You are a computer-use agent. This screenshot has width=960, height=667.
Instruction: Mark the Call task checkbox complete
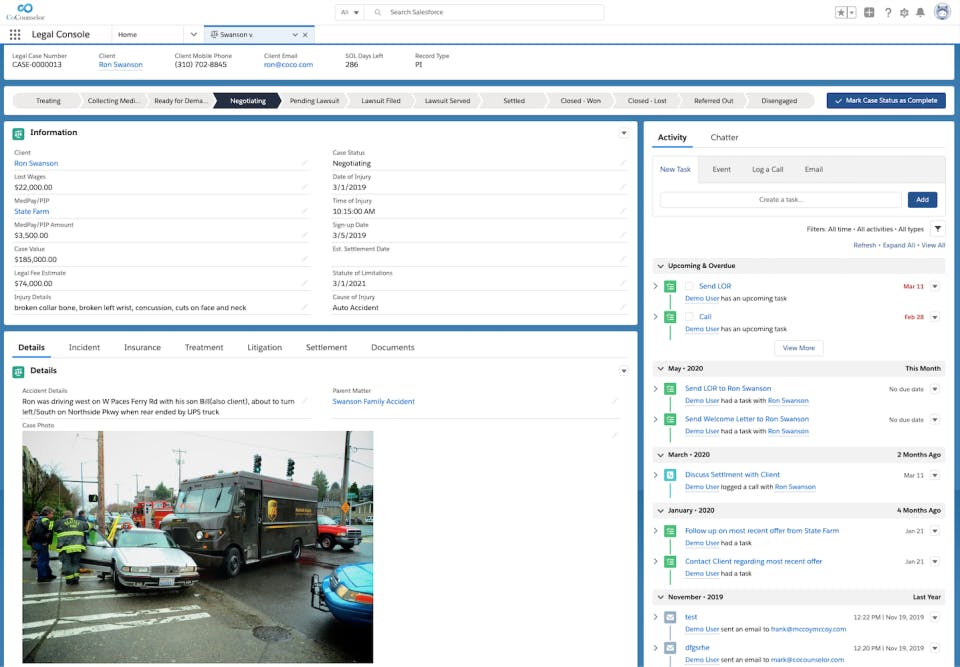[688, 317]
